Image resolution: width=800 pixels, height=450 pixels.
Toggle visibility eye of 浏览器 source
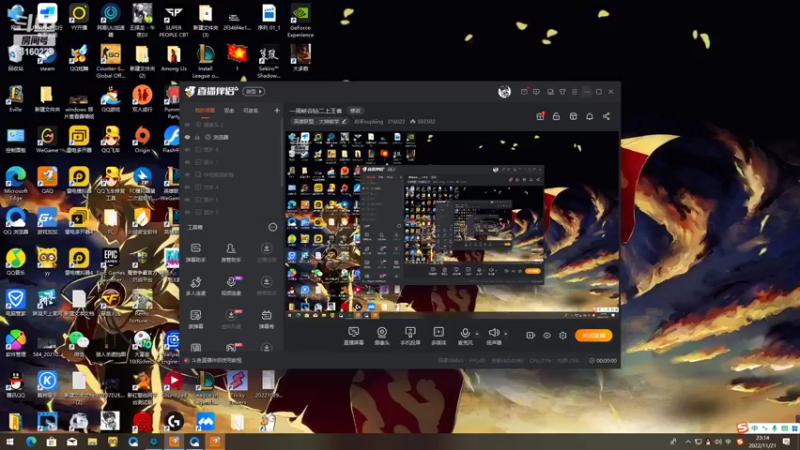[x=187, y=137]
